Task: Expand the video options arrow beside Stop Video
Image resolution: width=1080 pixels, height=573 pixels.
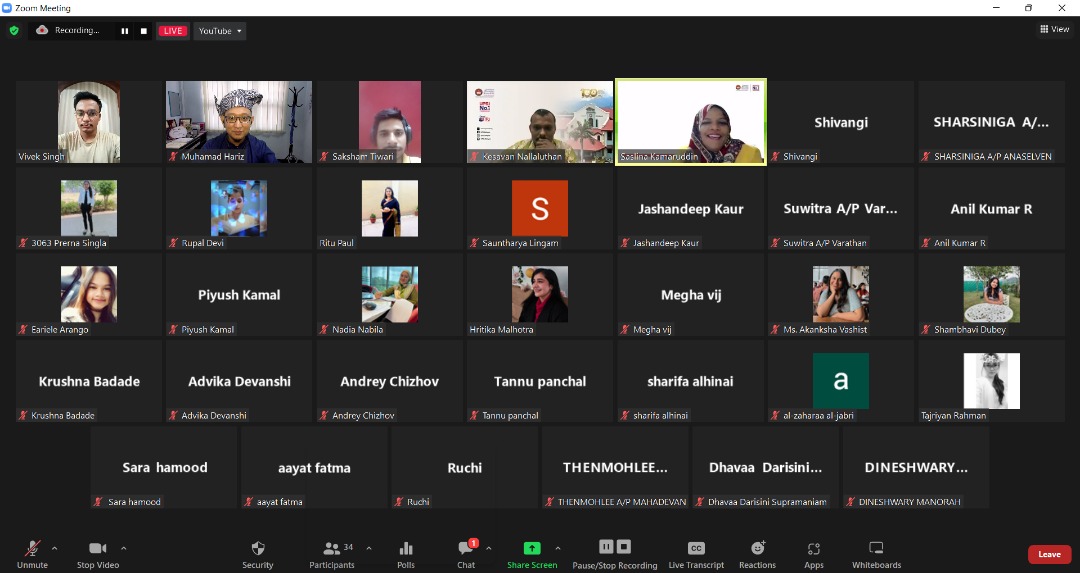Action: click(x=124, y=548)
